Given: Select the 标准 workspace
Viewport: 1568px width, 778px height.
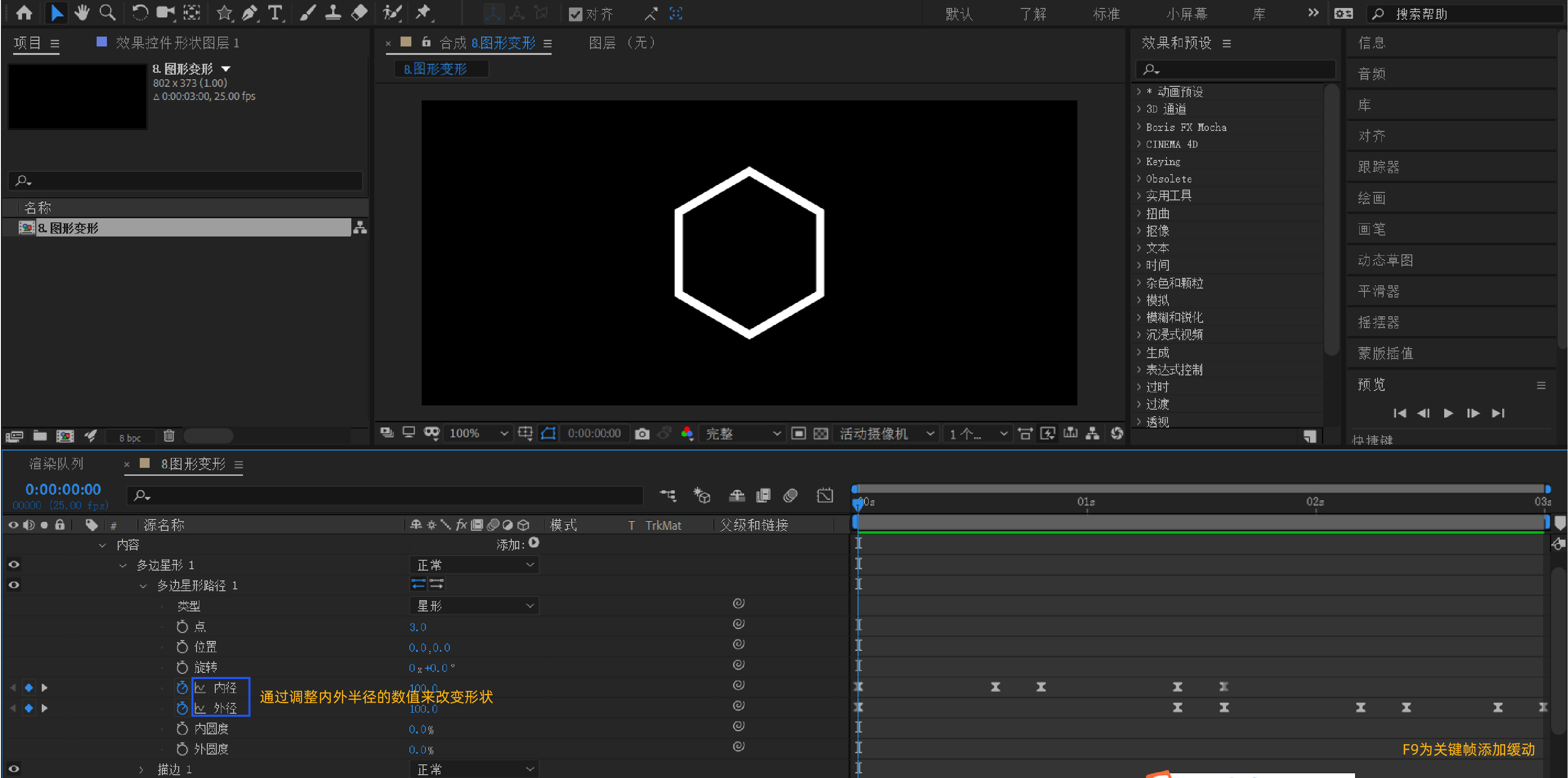Looking at the screenshot, I should coord(1106,14).
